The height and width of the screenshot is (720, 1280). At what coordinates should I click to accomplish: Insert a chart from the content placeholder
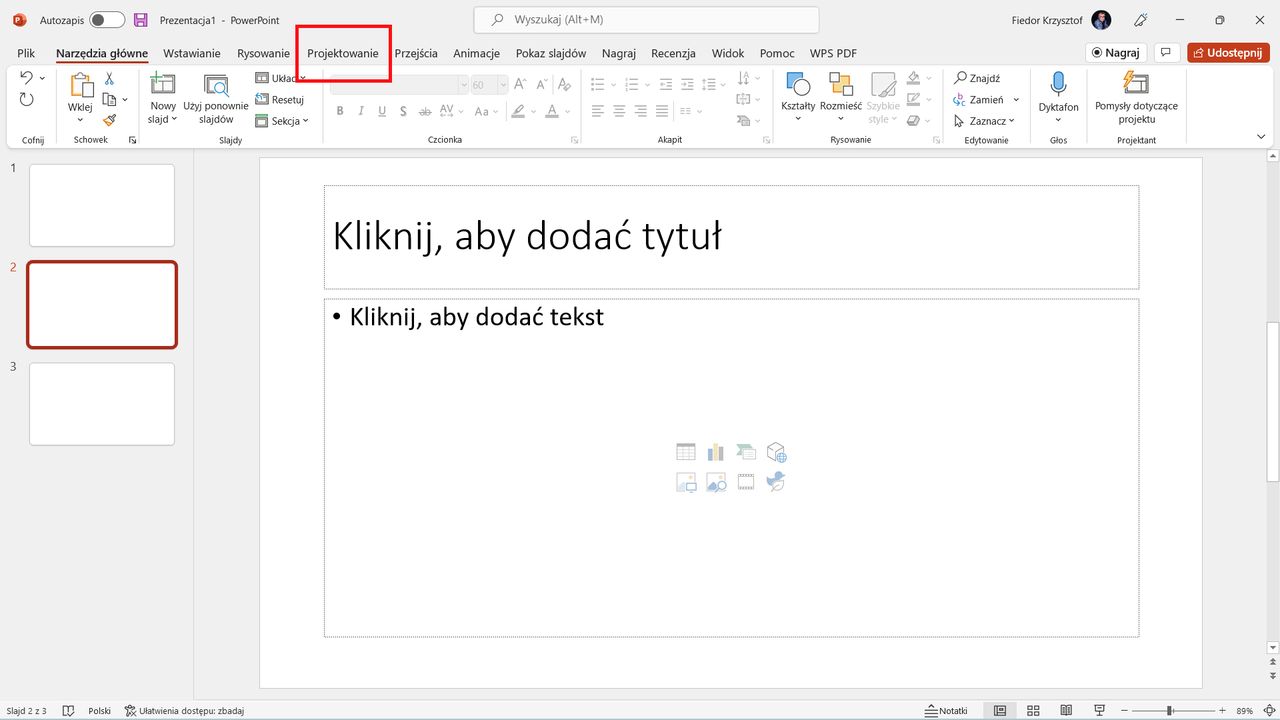[x=715, y=451]
